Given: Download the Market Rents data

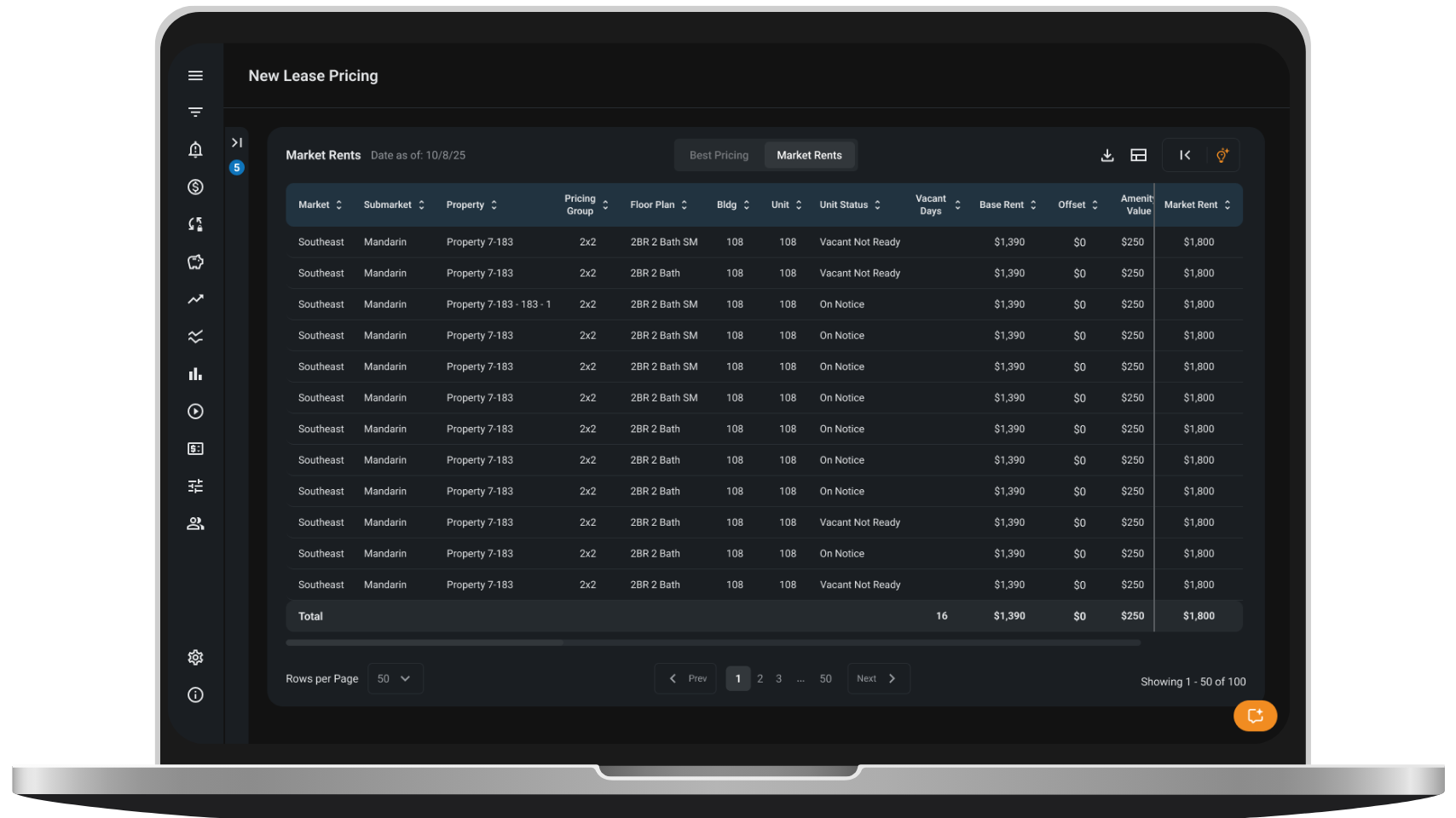Looking at the screenshot, I should pos(1106,155).
